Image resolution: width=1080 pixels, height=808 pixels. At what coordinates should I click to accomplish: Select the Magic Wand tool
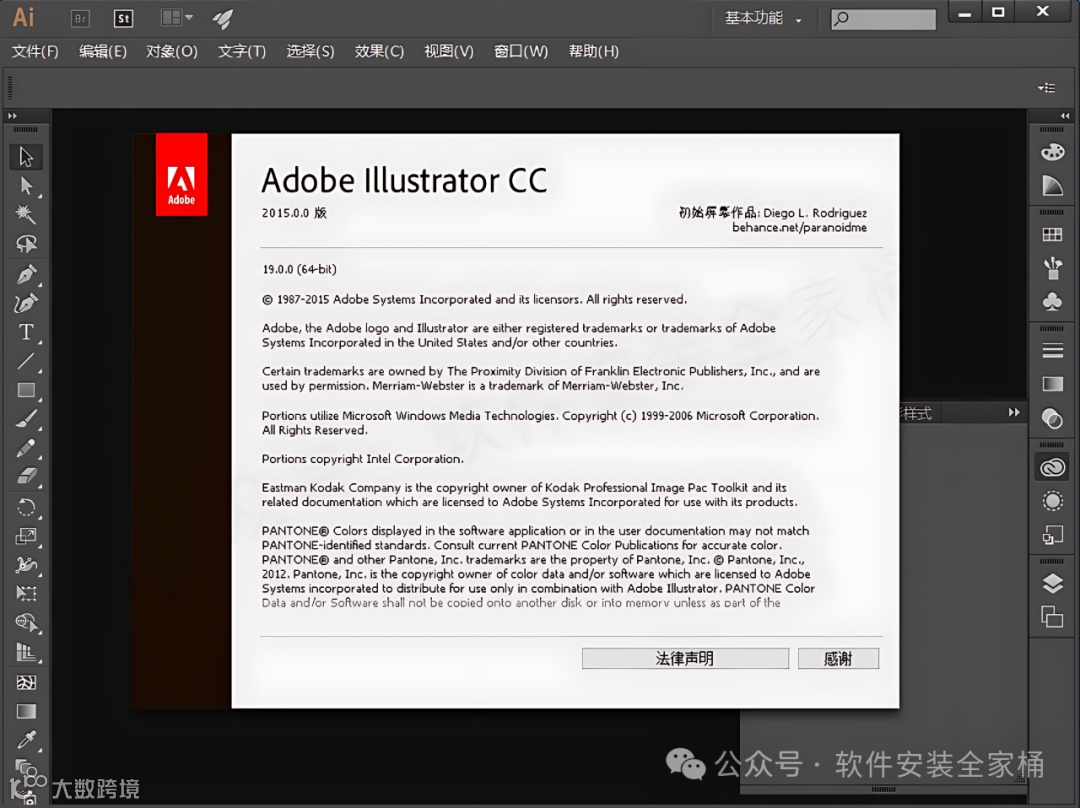coord(26,214)
